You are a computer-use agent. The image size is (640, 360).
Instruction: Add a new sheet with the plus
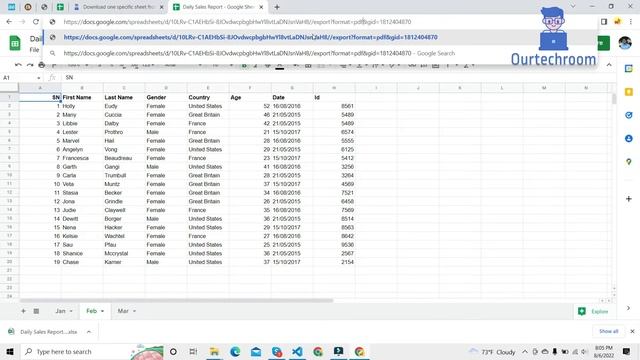(x=23, y=311)
